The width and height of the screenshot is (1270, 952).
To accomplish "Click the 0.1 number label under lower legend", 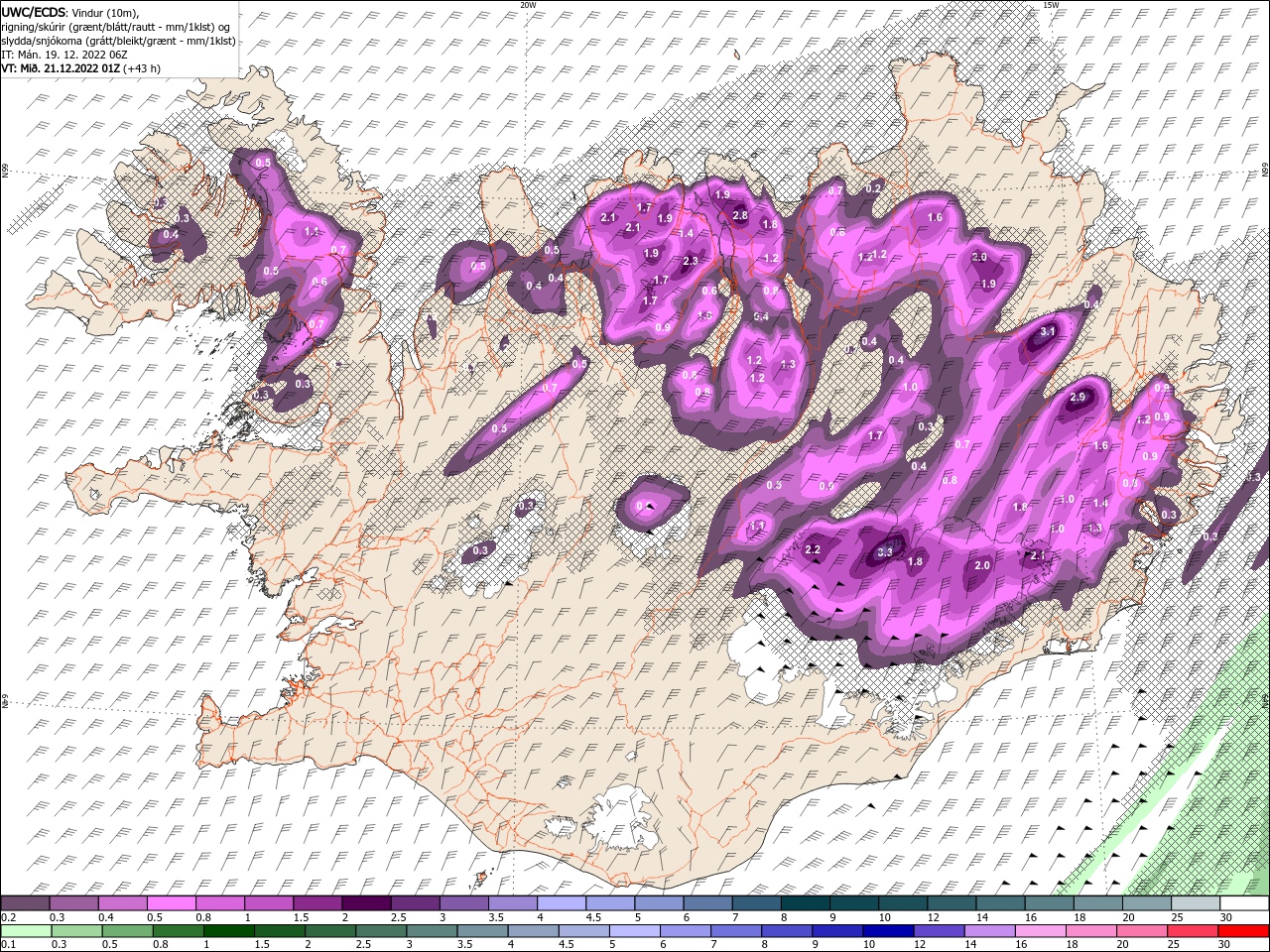I will 8,945.
